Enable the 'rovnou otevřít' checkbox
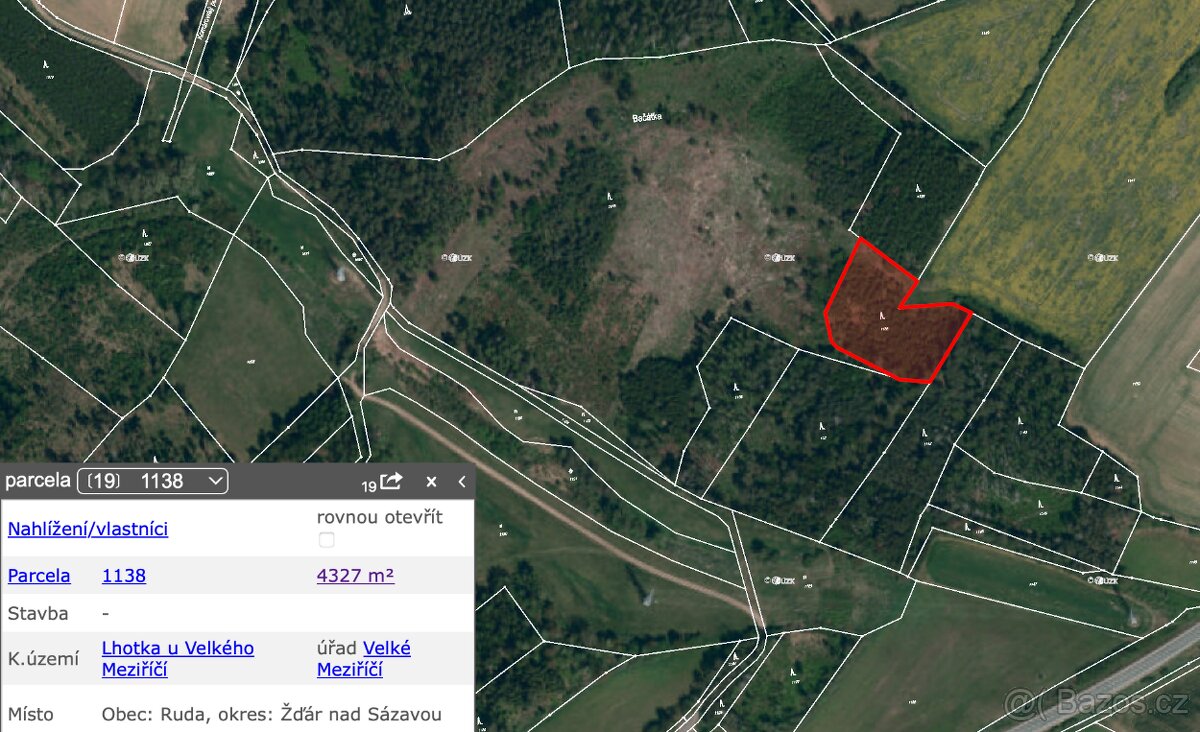 coord(326,540)
